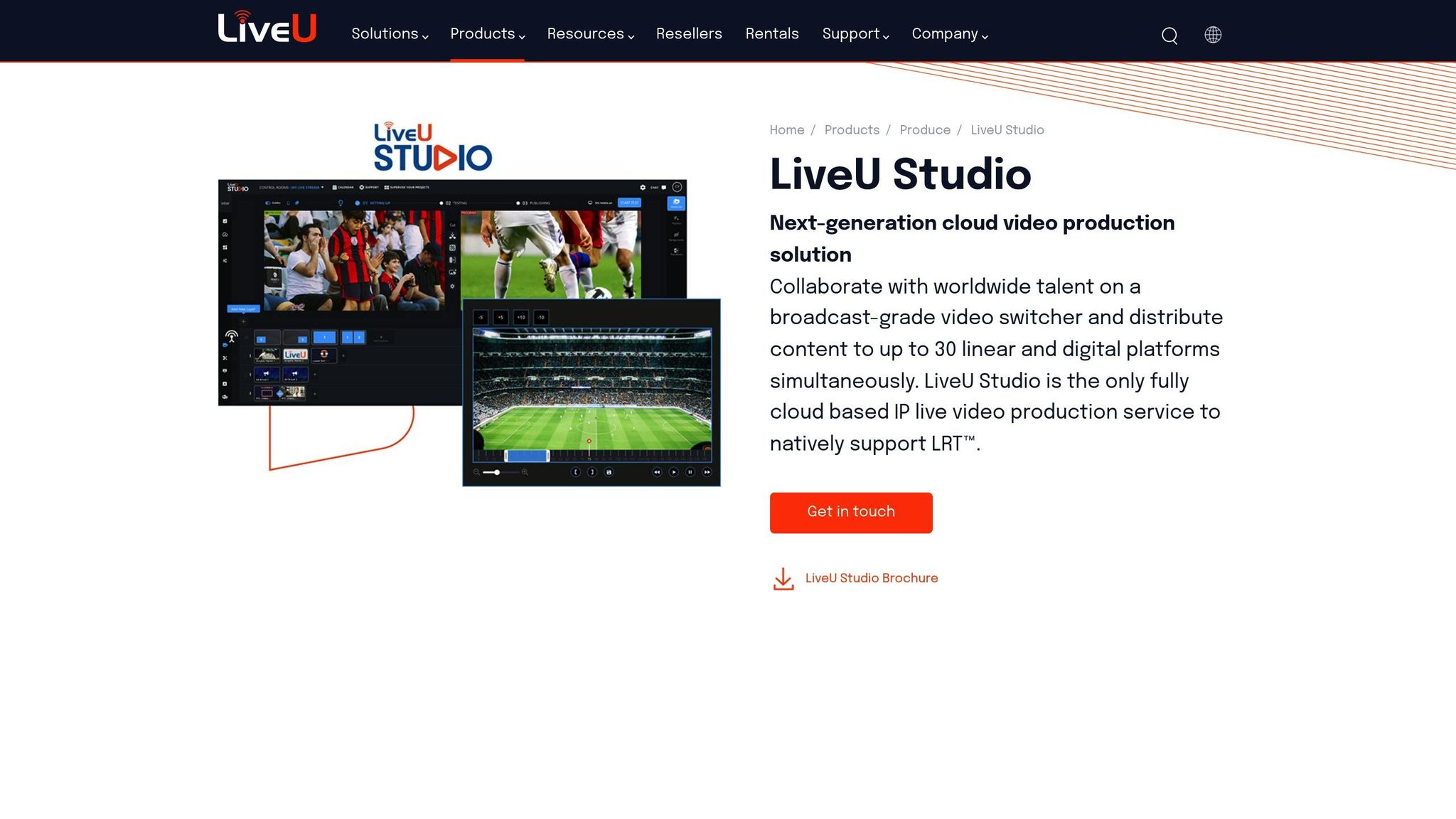
Task: Click the Resellers menu item
Action: [x=688, y=33]
